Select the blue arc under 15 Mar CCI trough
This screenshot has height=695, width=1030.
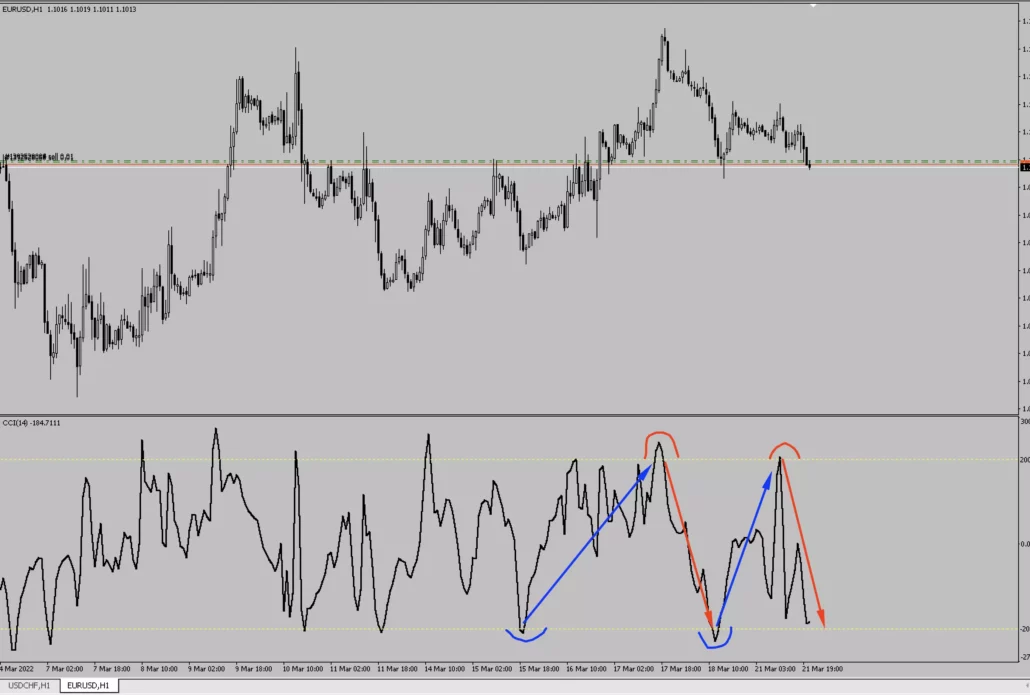click(x=527, y=636)
